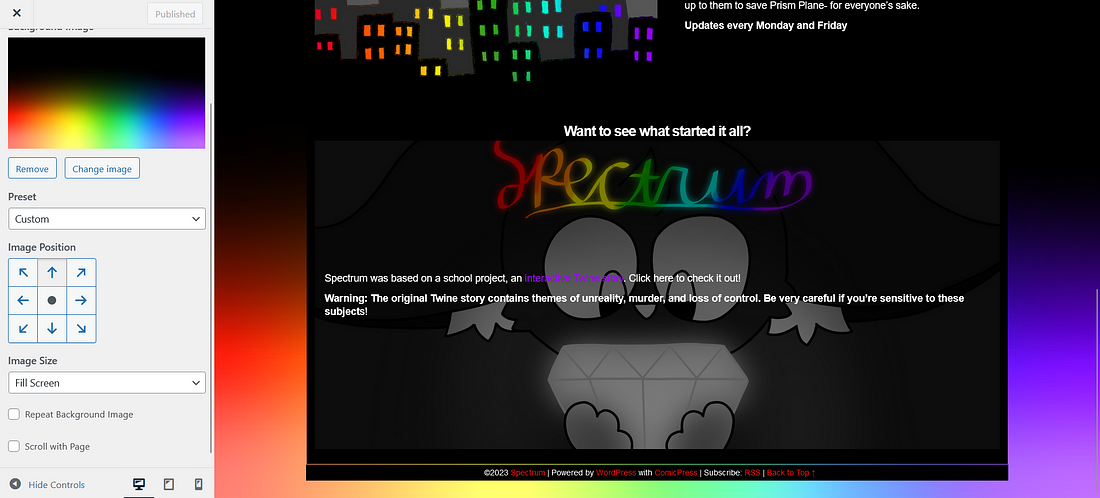This screenshot has height=498, width=1100.
Task: Set image position to top center arrow
Action: tap(52, 272)
